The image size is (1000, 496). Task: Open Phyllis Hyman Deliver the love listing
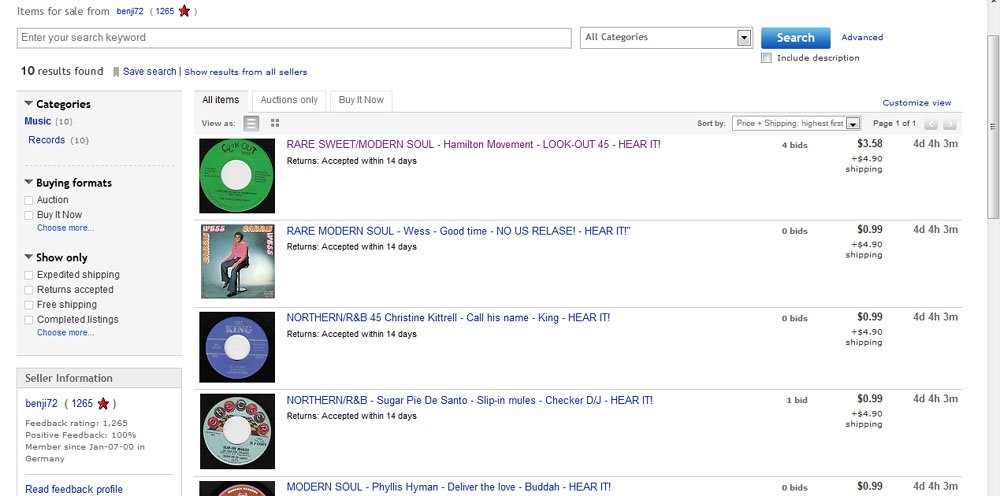click(448, 487)
